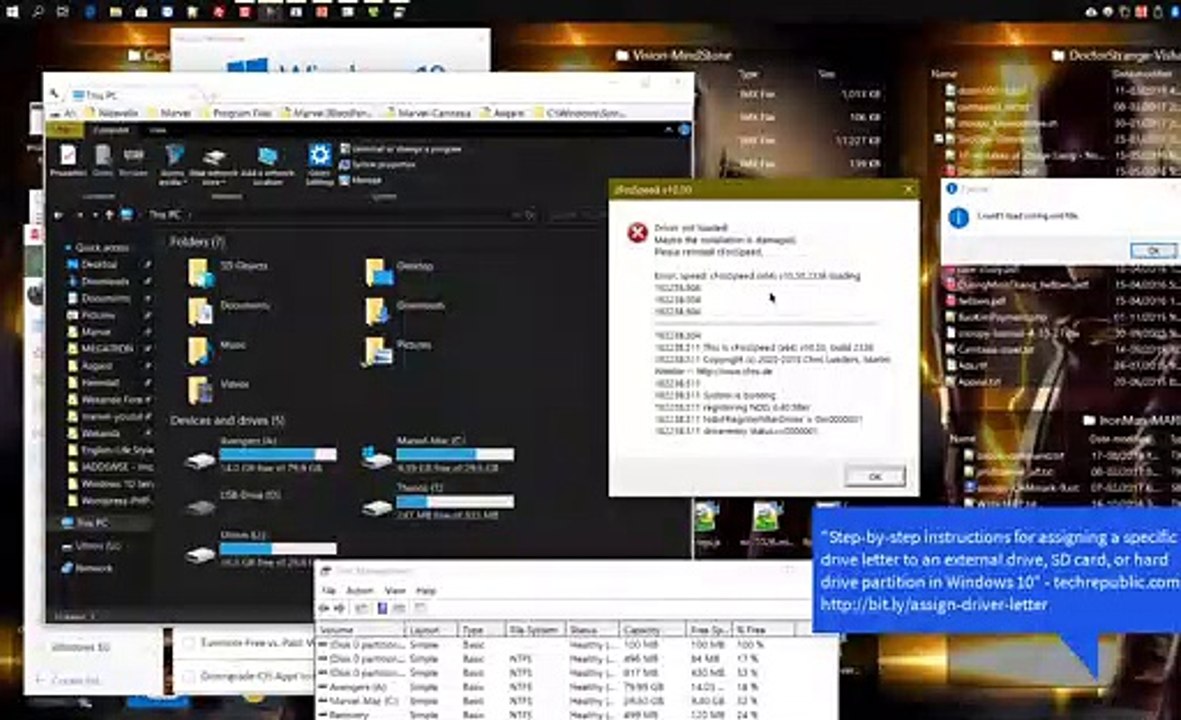Click Add a network location icon
The width and height of the screenshot is (1181, 720).
[267, 166]
